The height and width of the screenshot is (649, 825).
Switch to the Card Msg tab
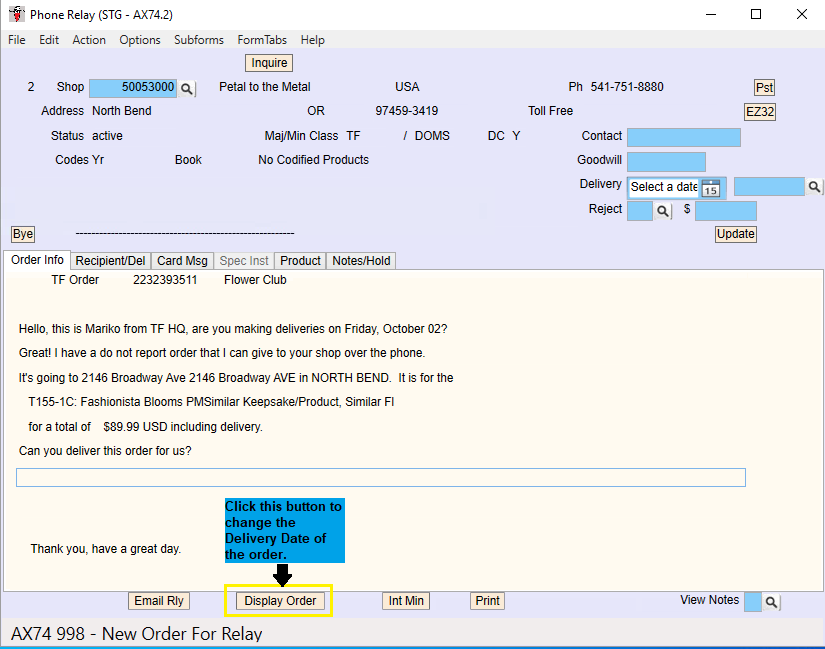(182, 261)
